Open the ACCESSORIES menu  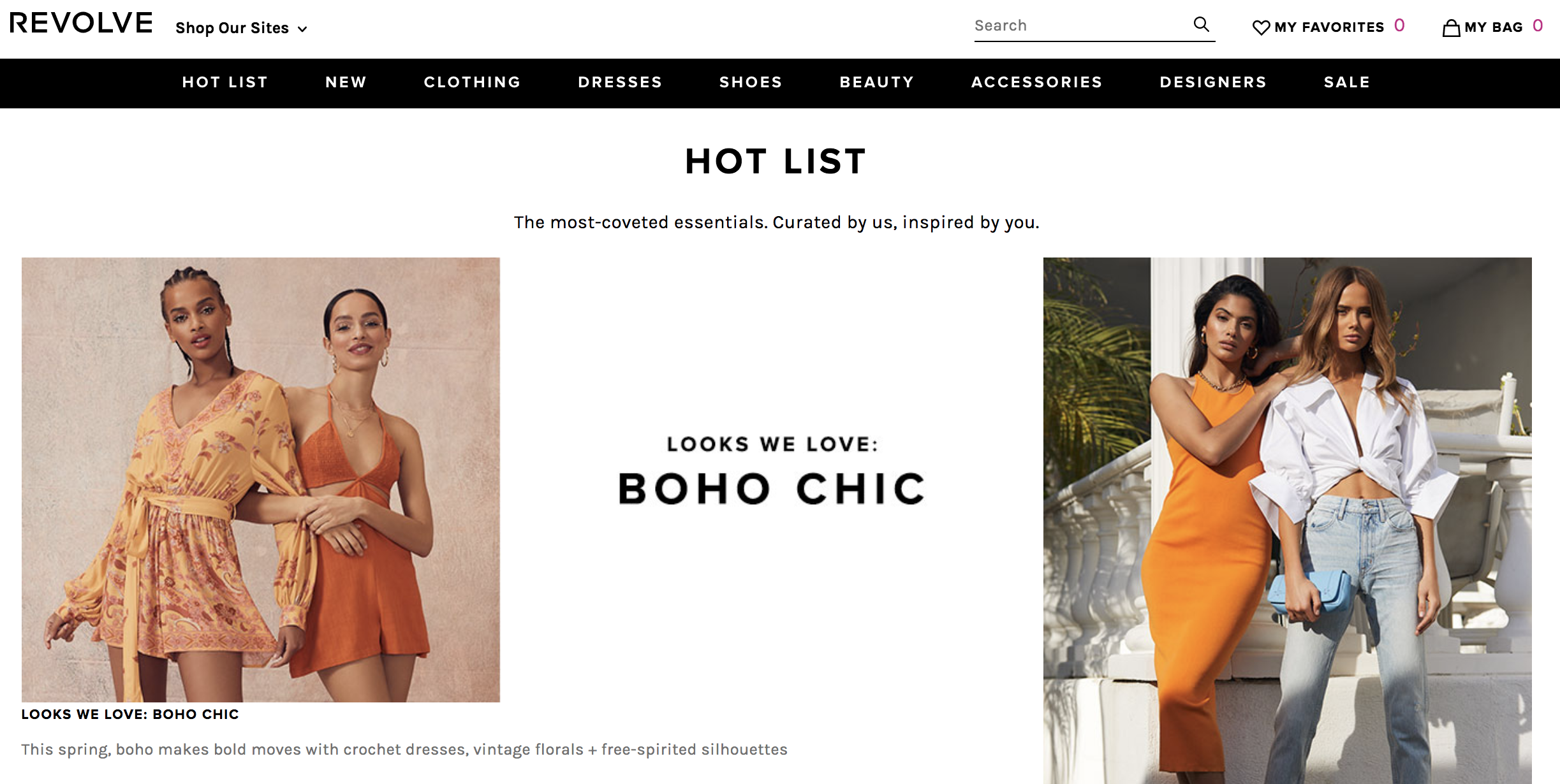point(1037,82)
